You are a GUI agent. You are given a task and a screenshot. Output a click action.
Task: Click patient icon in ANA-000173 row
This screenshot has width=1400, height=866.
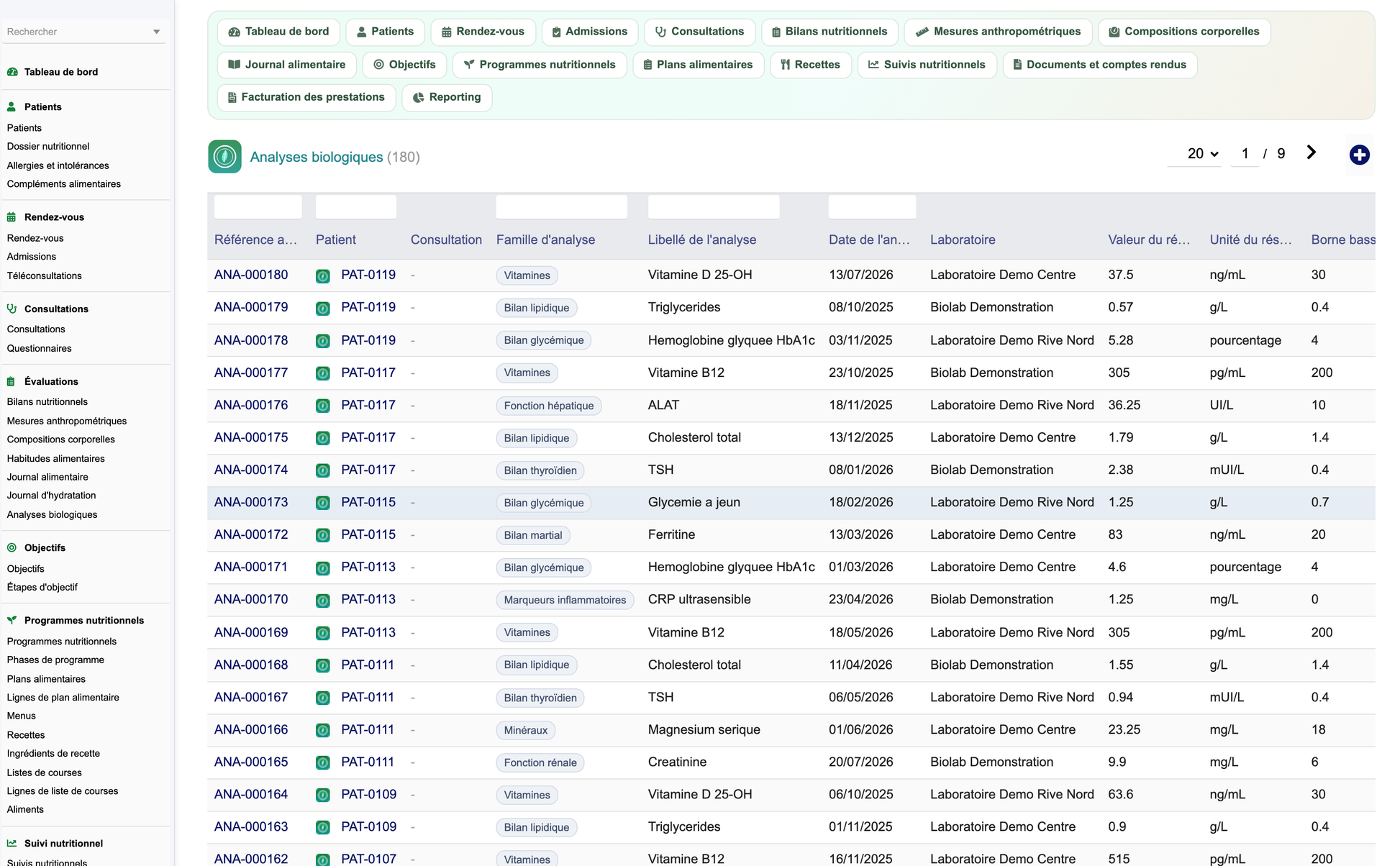323,503
